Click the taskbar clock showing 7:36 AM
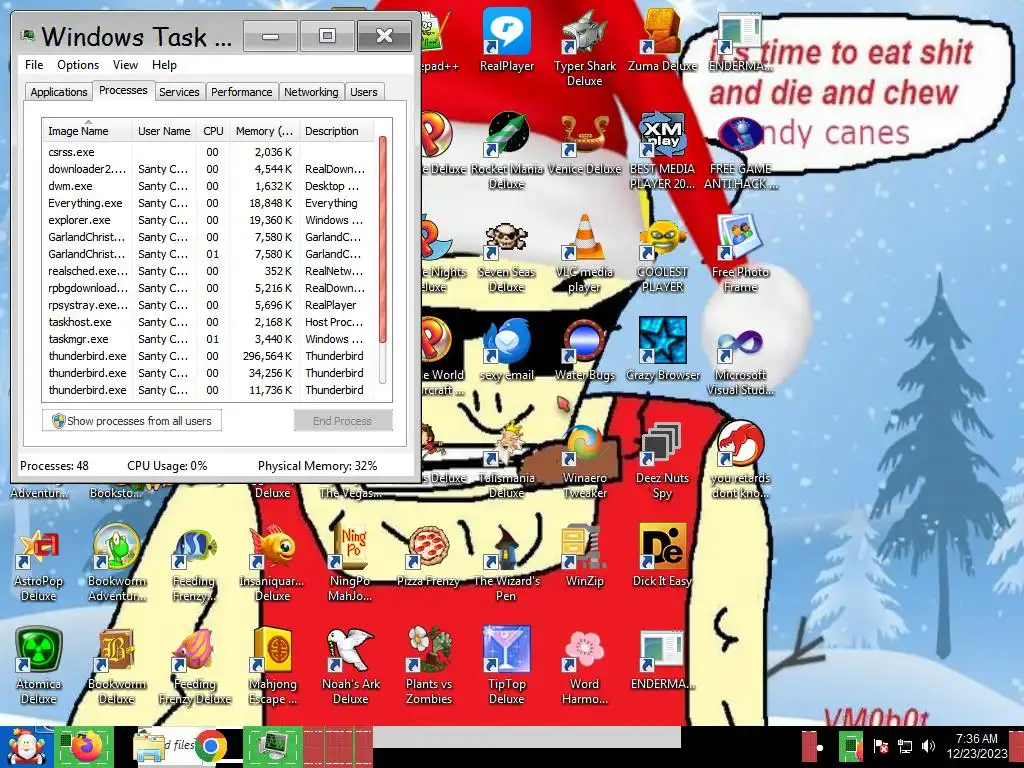Image resolution: width=1024 pixels, height=768 pixels. pyautogui.click(x=977, y=746)
